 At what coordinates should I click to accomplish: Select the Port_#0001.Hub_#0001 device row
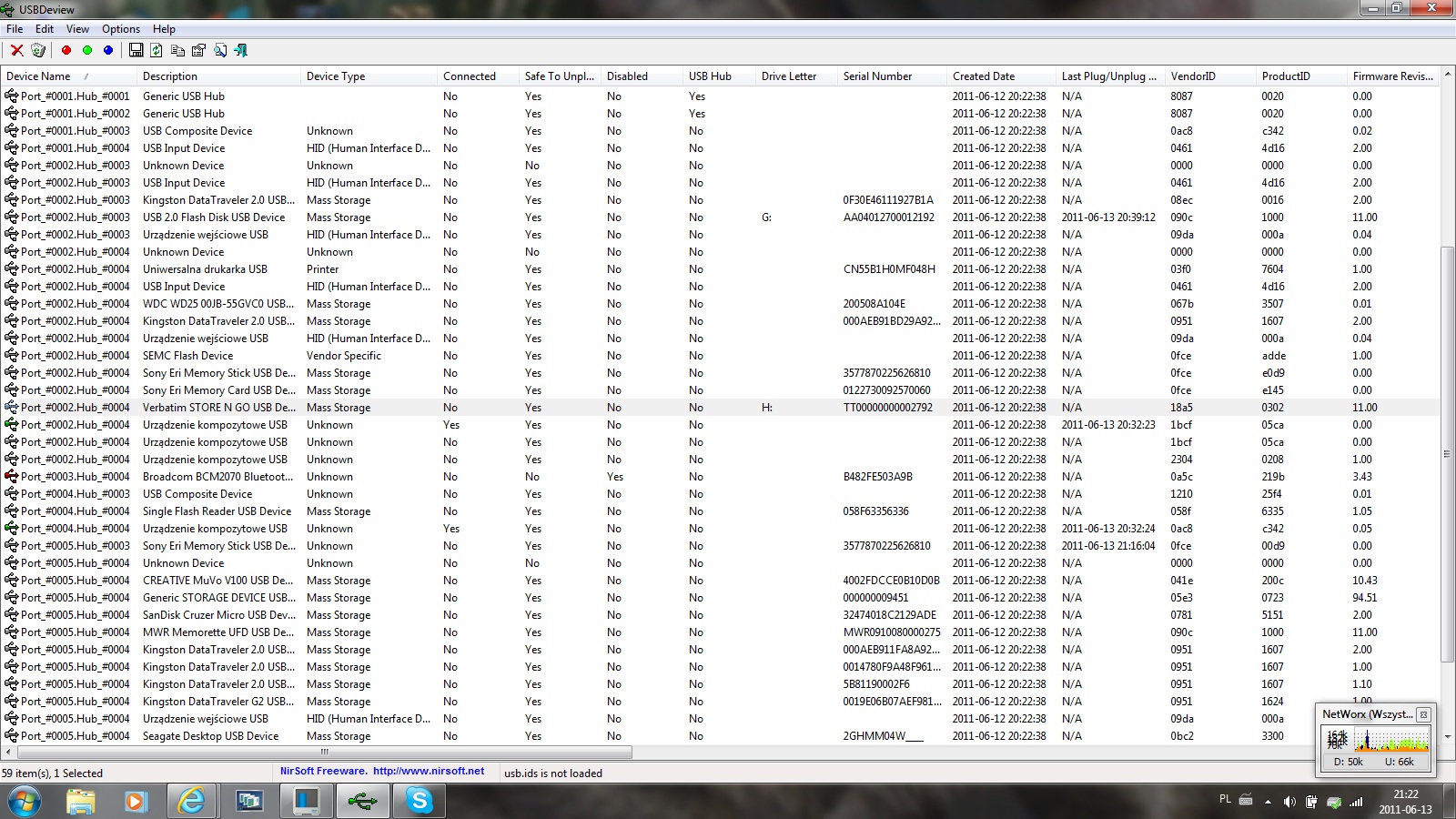pos(720,96)
